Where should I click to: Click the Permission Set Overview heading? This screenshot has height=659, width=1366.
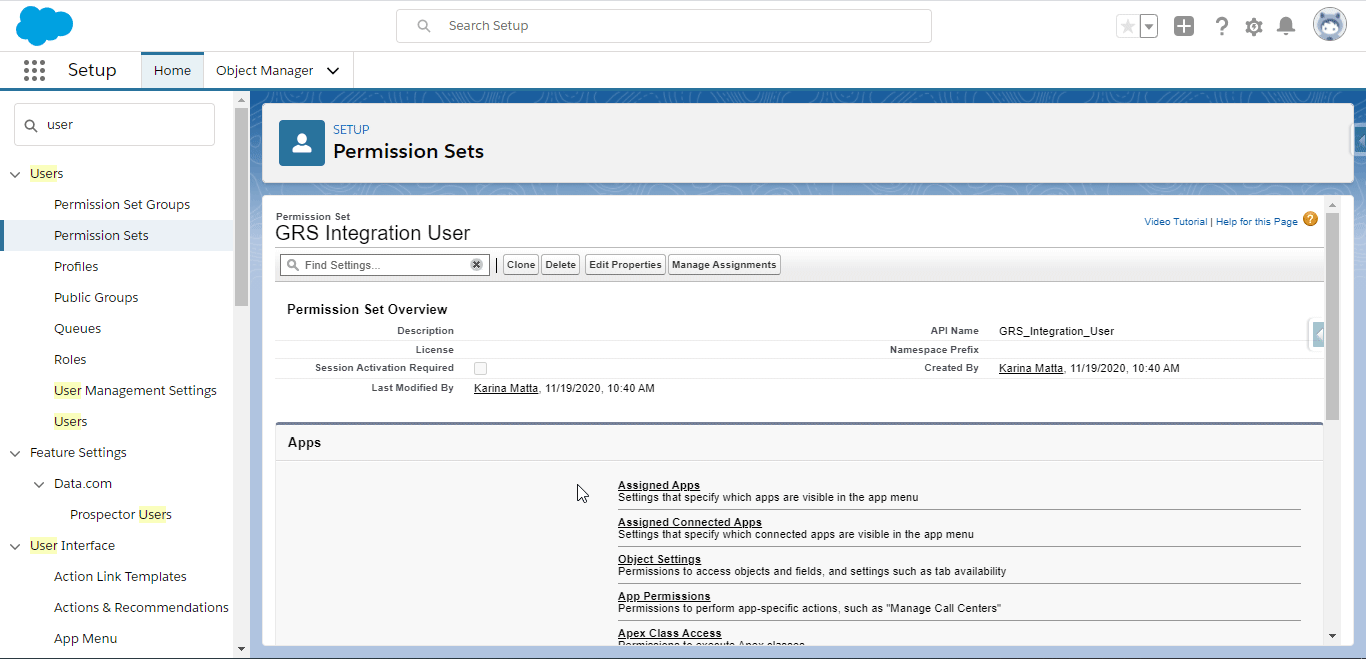point(367,310)
